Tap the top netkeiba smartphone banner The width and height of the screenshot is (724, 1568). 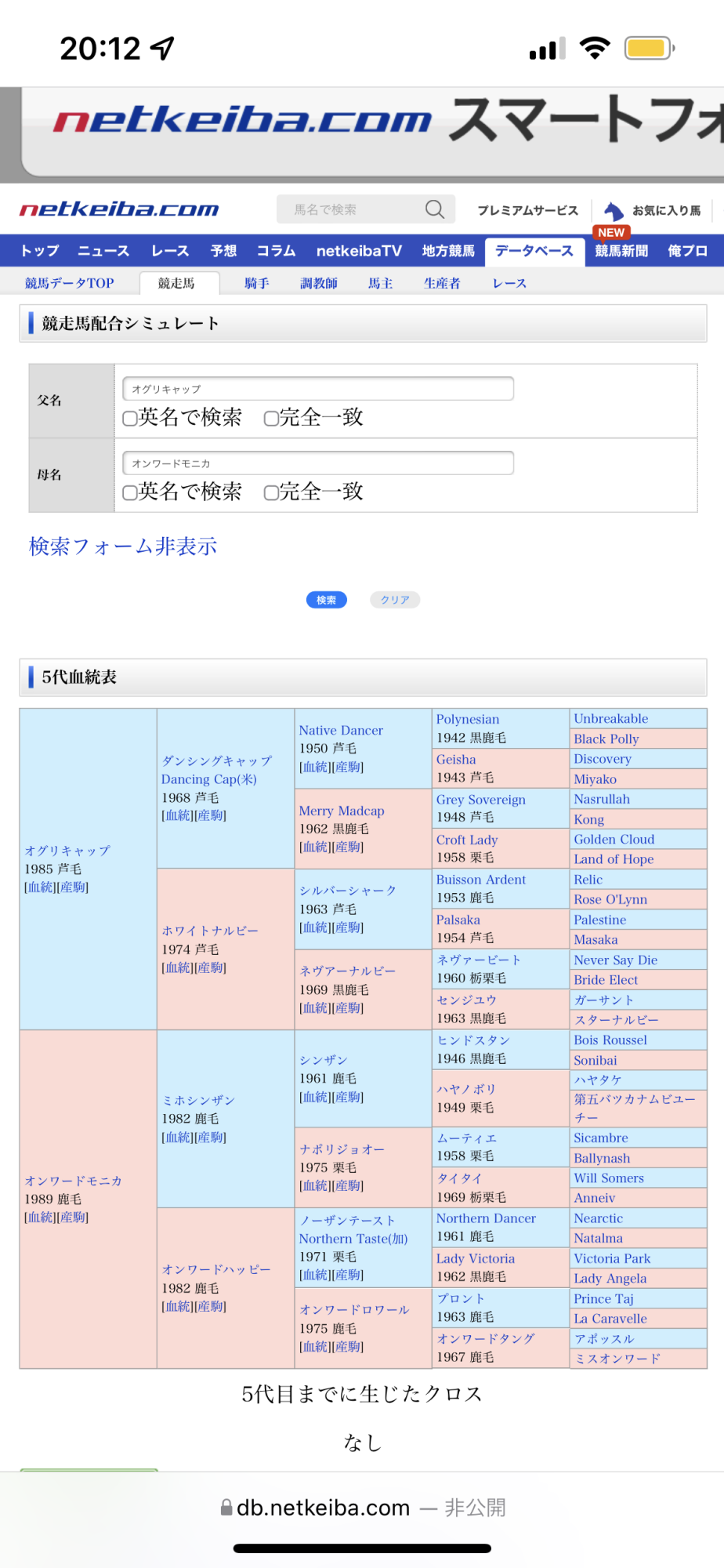[372, 132]
